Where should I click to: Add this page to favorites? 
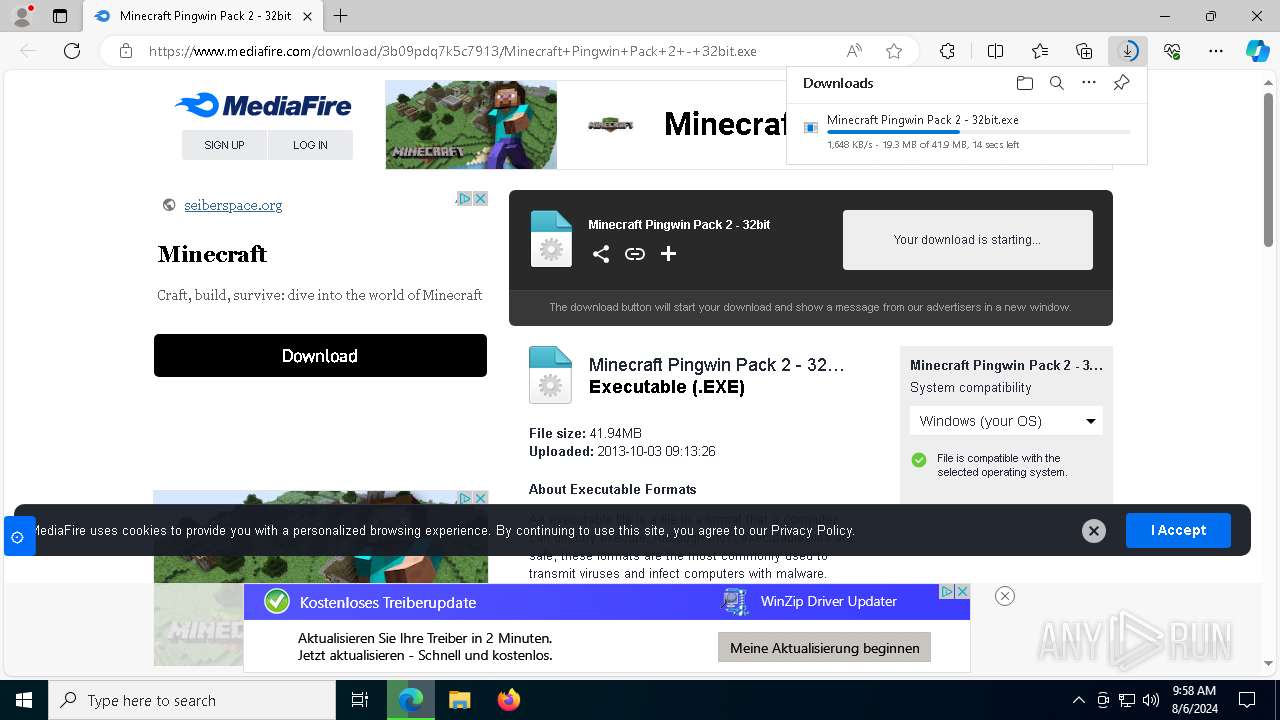pyautogui.click(x=894, y=51)
